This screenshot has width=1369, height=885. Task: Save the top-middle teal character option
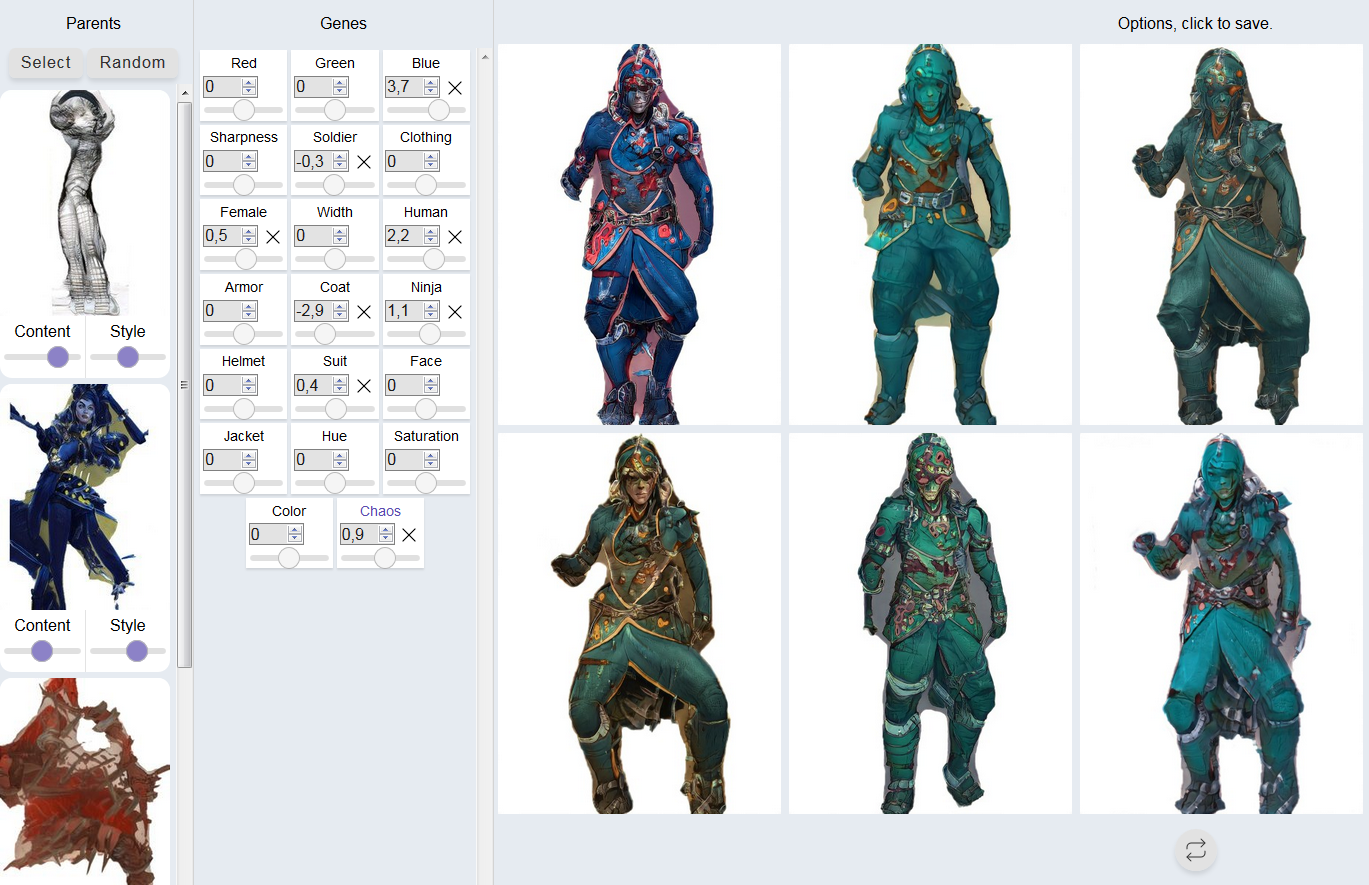coord(930,234)
